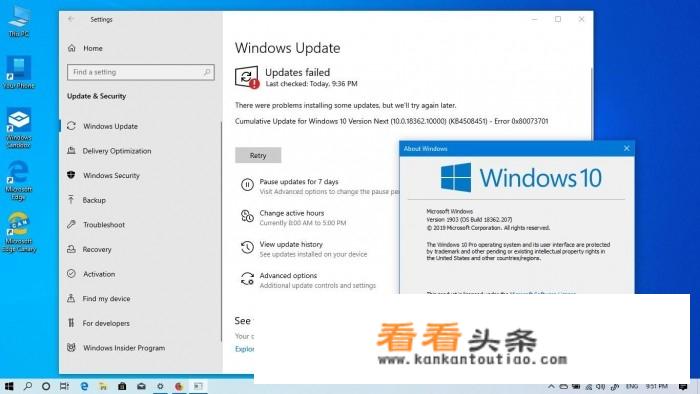Open Your Phone desktop shortcut
The width and height of the screenshot is (700, 394).
[x=19, y=72]
